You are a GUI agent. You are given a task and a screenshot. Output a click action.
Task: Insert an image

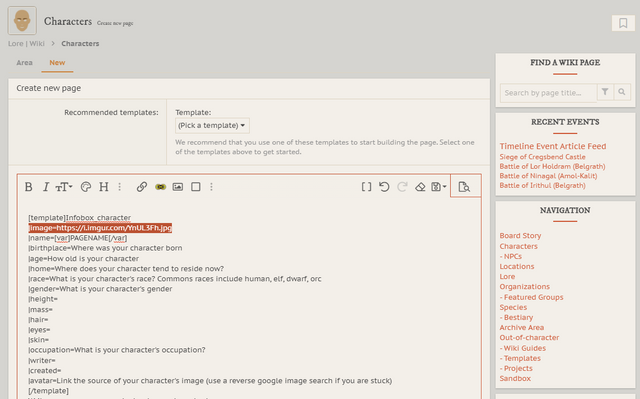click(178, 187)
